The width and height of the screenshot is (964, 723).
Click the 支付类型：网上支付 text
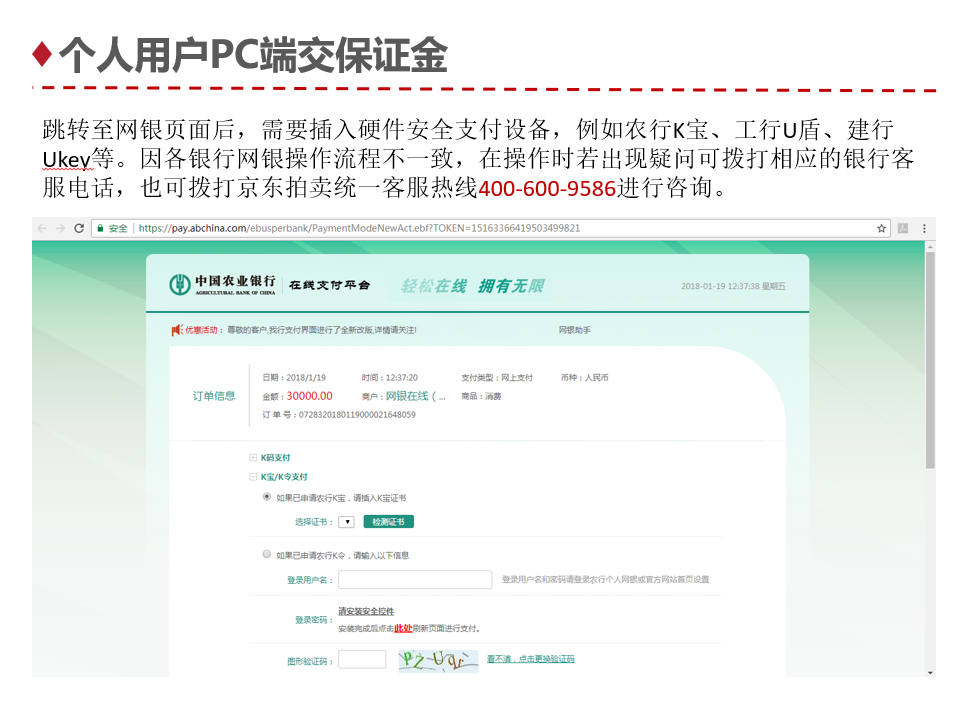pyautogui.click(x=497, y=377)
